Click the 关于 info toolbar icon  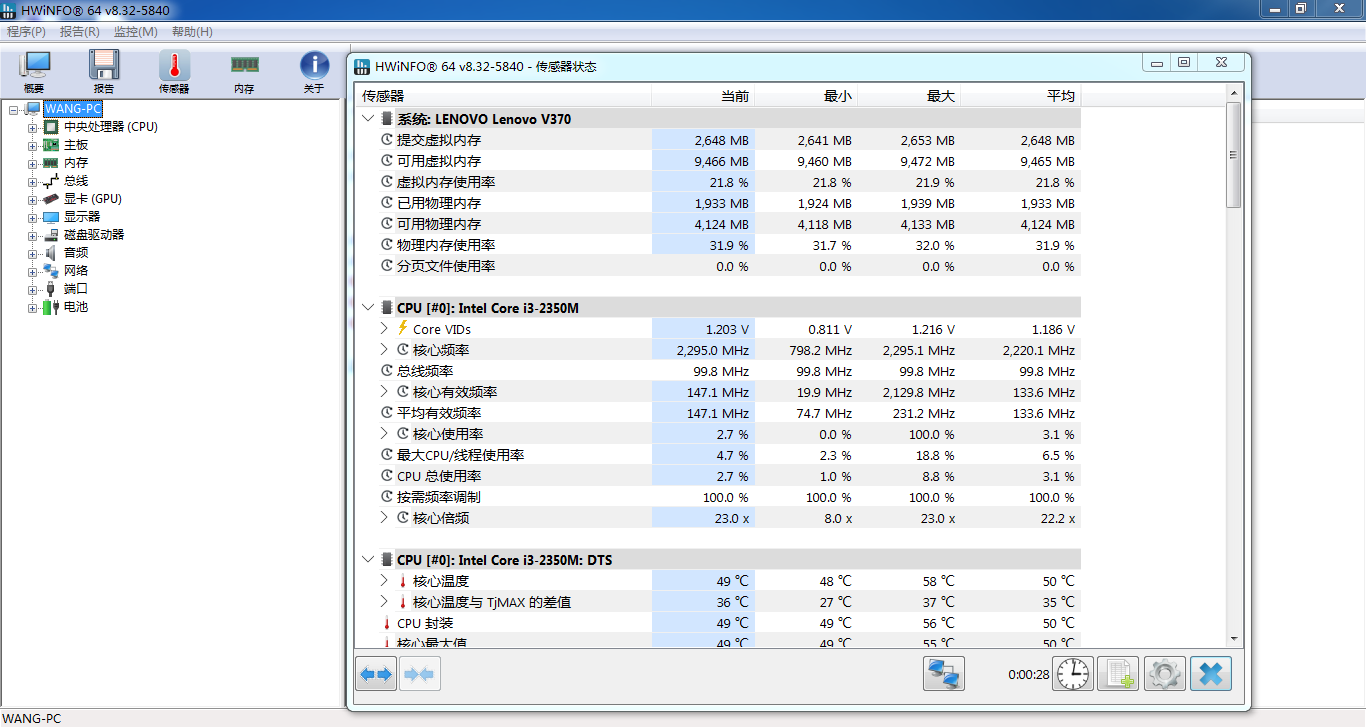pos(314,67)
